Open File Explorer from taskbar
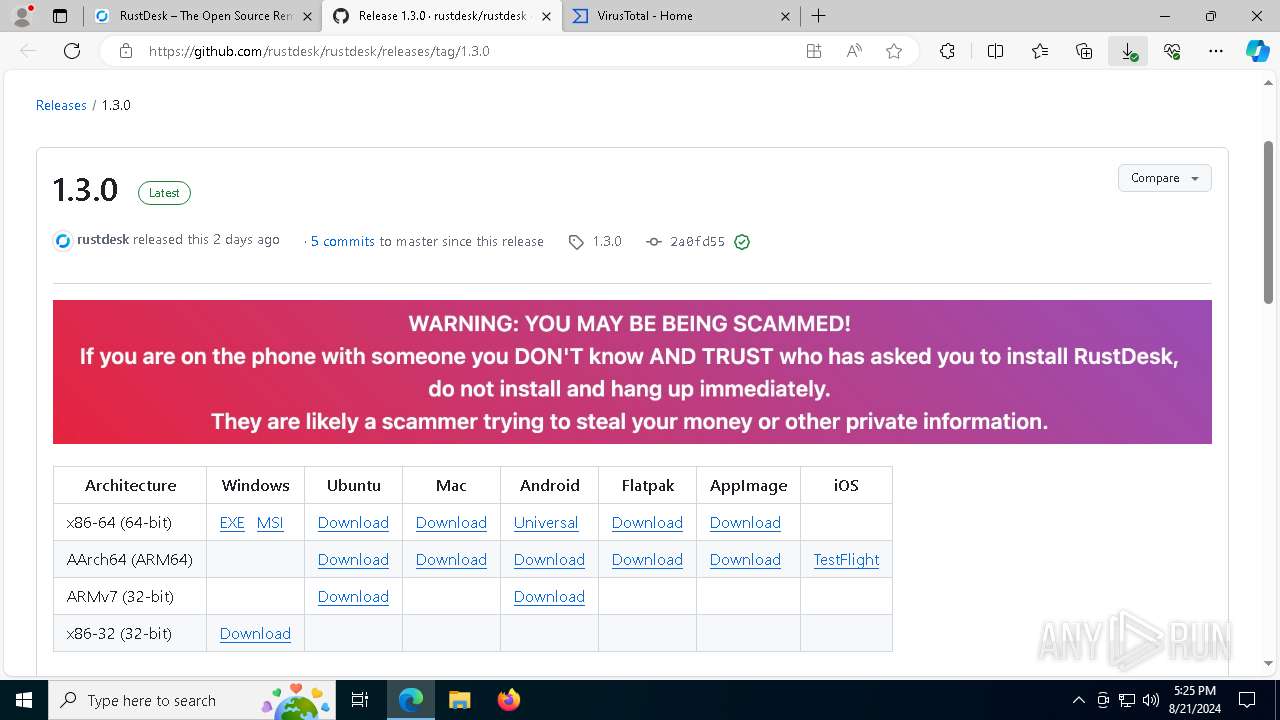This screenshot has height=720, width=1280. tap(459, 700)
